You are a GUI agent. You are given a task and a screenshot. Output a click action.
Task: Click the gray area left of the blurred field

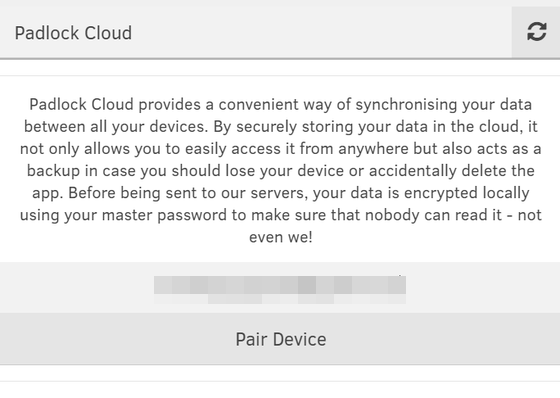click(x=77, y=288)
